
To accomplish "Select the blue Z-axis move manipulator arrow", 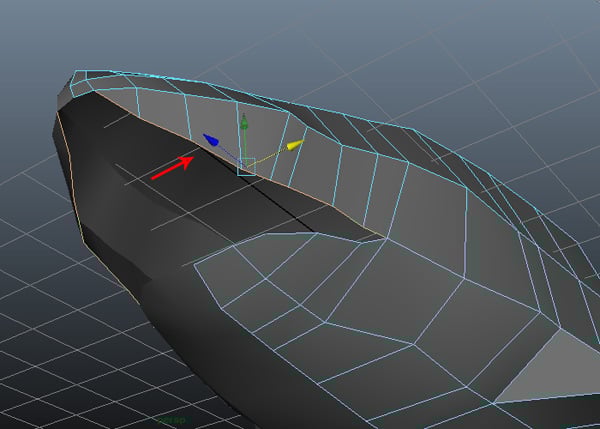I will 211,140.
